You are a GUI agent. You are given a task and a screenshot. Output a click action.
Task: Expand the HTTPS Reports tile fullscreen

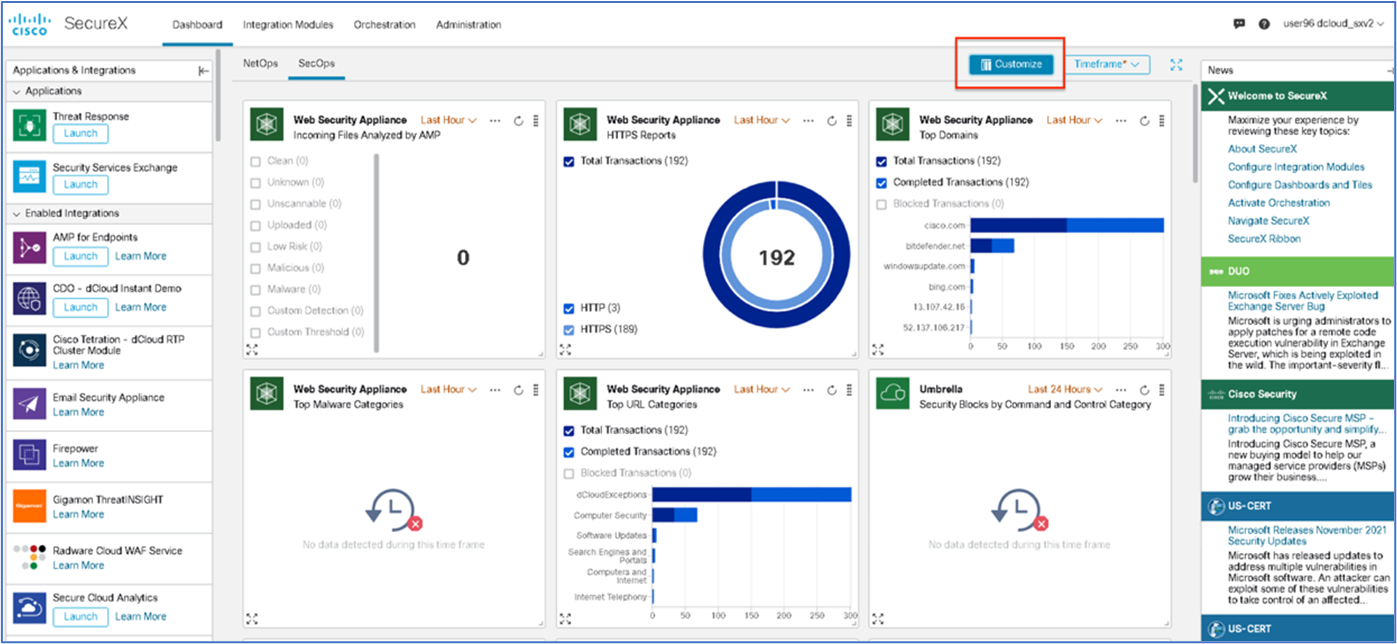tap(566, 349)
